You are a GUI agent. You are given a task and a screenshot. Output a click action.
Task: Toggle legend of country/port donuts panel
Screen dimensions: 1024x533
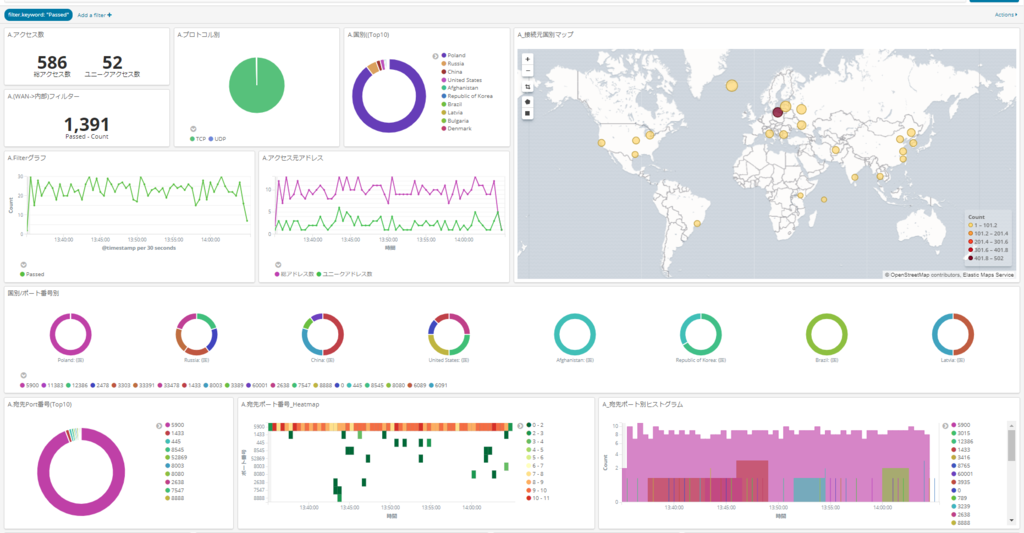tap(24, 376)
